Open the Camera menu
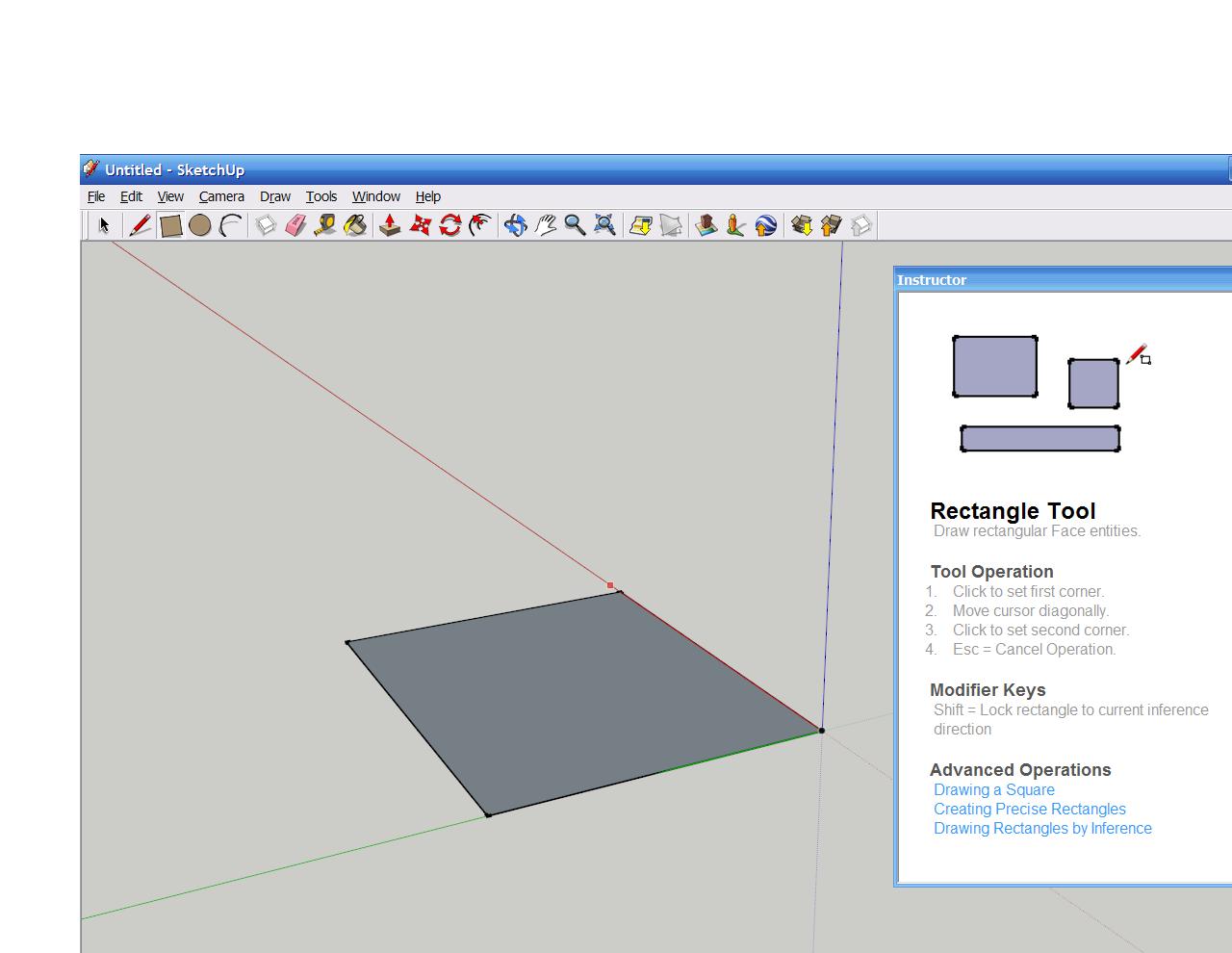This screenshot has width=1232, height=953. click(x=220, y=196)
